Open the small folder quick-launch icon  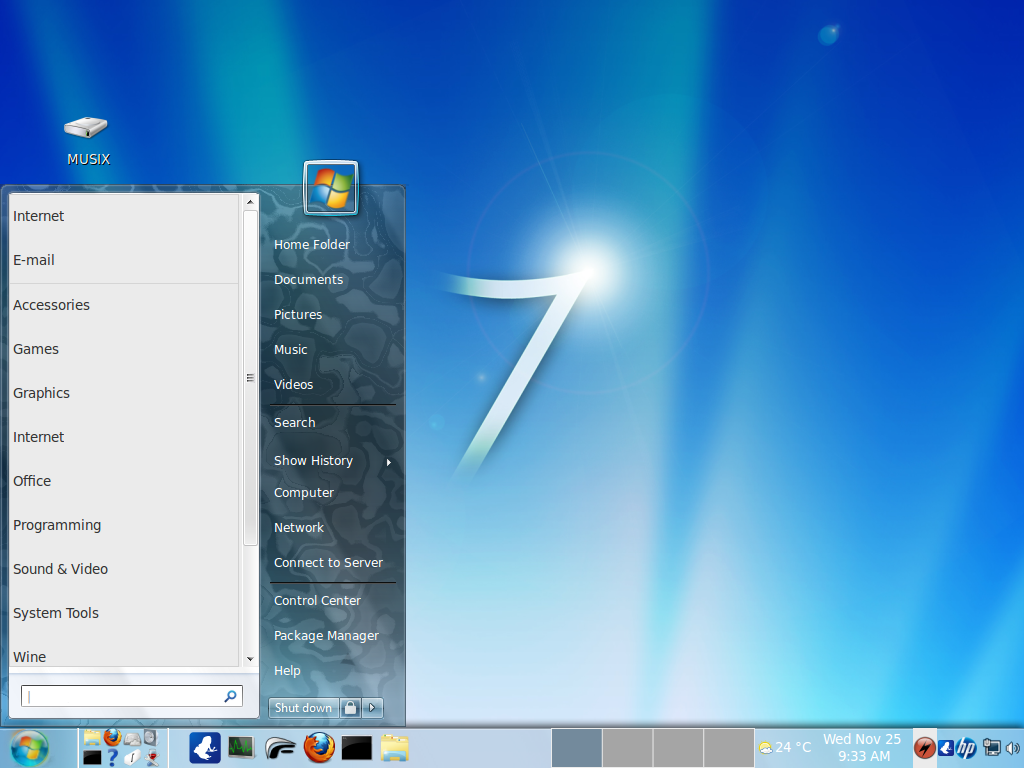(92, 738)
